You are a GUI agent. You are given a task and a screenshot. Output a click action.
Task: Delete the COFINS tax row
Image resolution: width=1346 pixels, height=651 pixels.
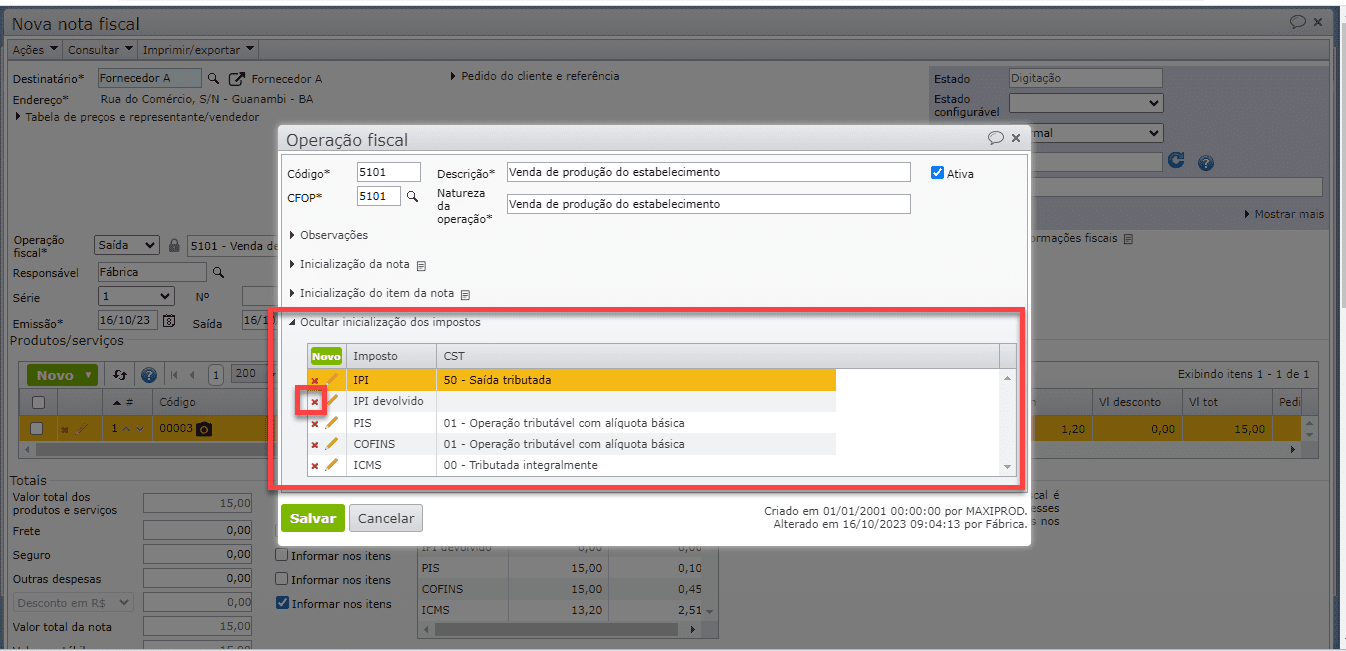315,445
